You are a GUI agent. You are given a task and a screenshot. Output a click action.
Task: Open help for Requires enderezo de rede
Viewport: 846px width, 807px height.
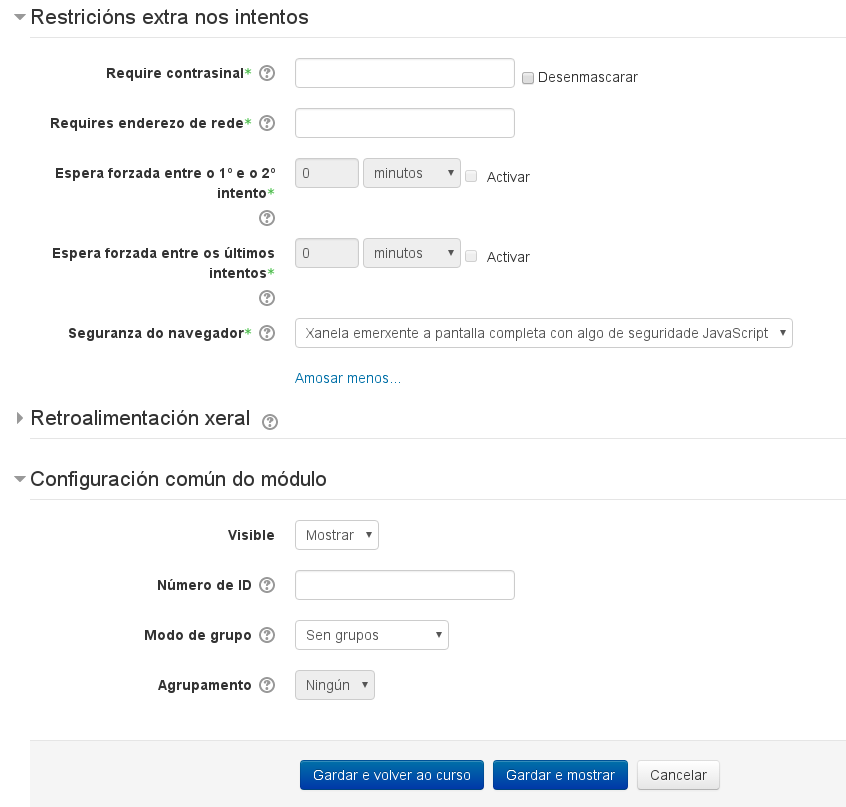(267, 123)
